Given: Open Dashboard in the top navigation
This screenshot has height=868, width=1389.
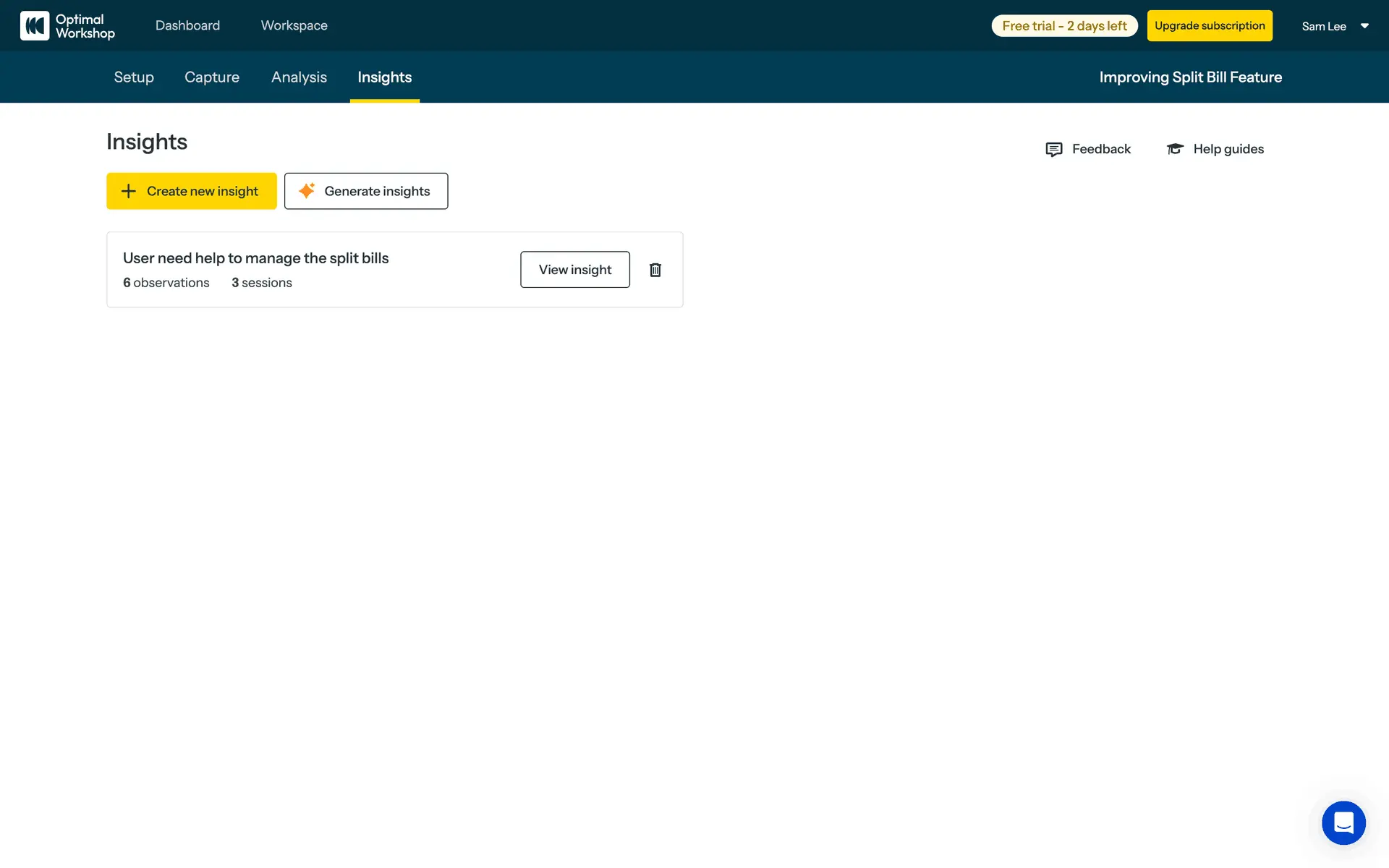Looking at the screenshot, I should (187, 25).
